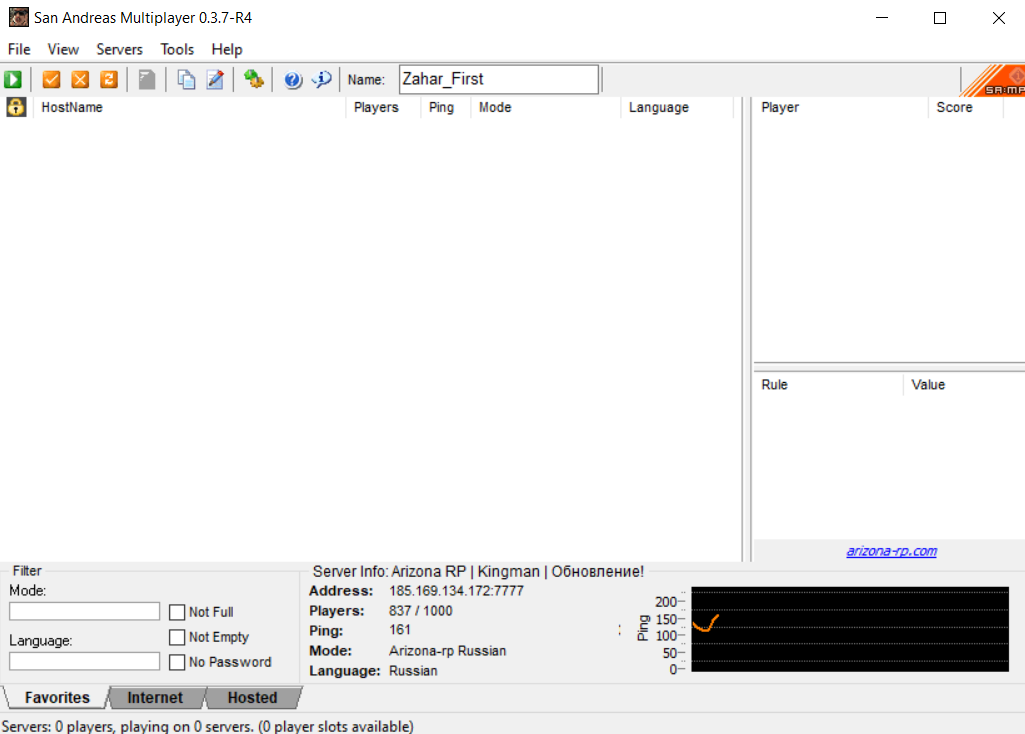1025x734 pixels.
Task: Open Server Properties with the pencil icon
Action: (x=215, y=80)
